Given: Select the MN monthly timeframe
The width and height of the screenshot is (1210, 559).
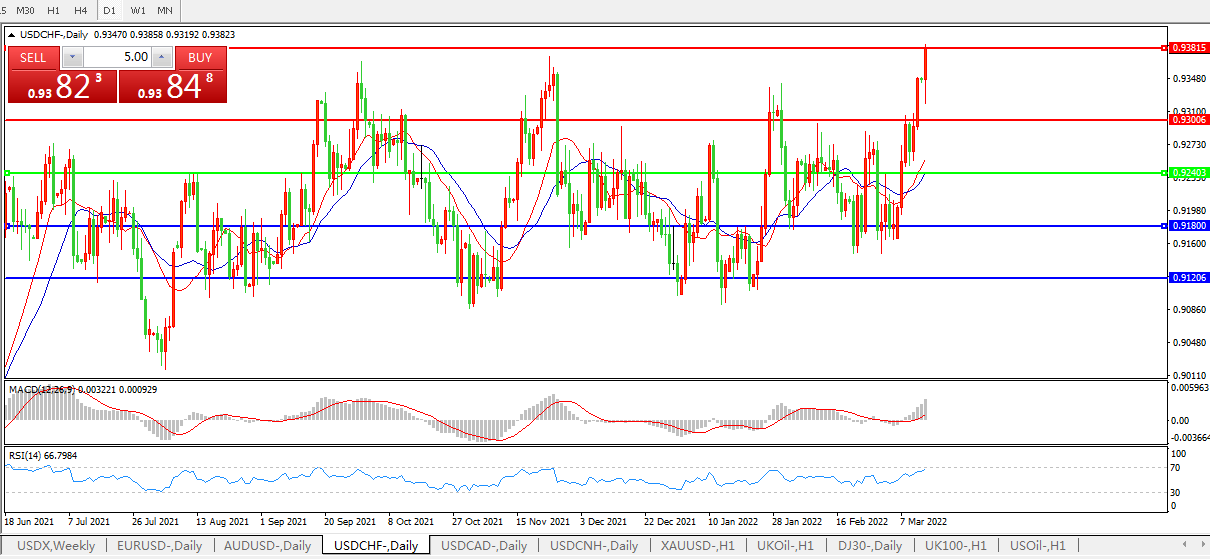Looking at the screenshot, I should pos(165,10).
